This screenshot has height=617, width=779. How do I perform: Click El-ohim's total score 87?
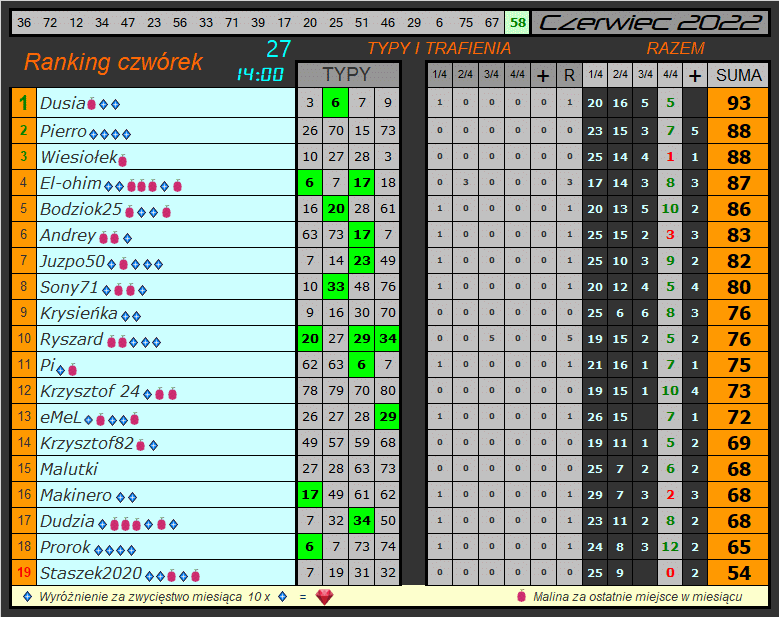pos(738,183)
